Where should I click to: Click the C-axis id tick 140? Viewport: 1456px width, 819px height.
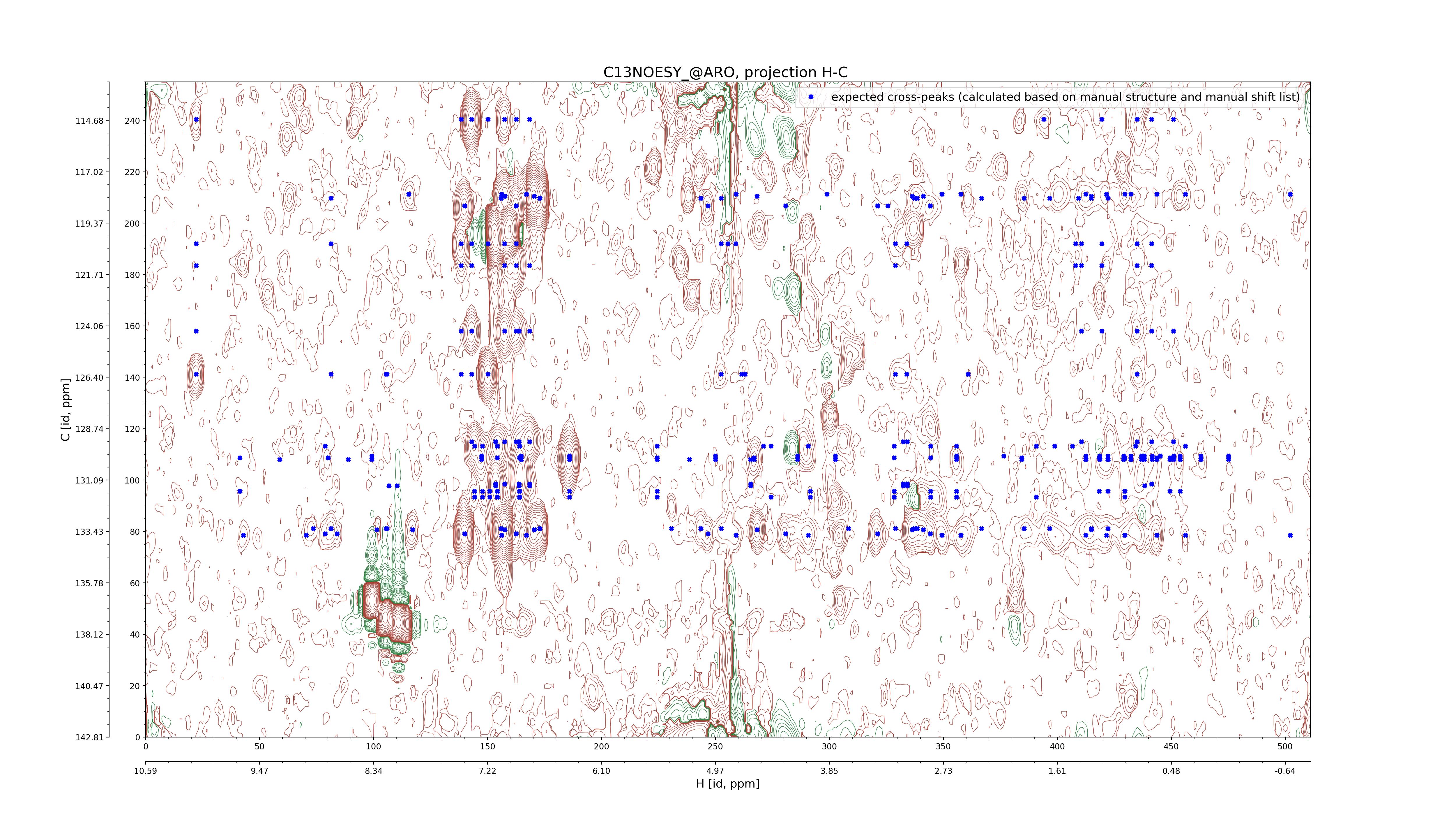tap(132, 377)
